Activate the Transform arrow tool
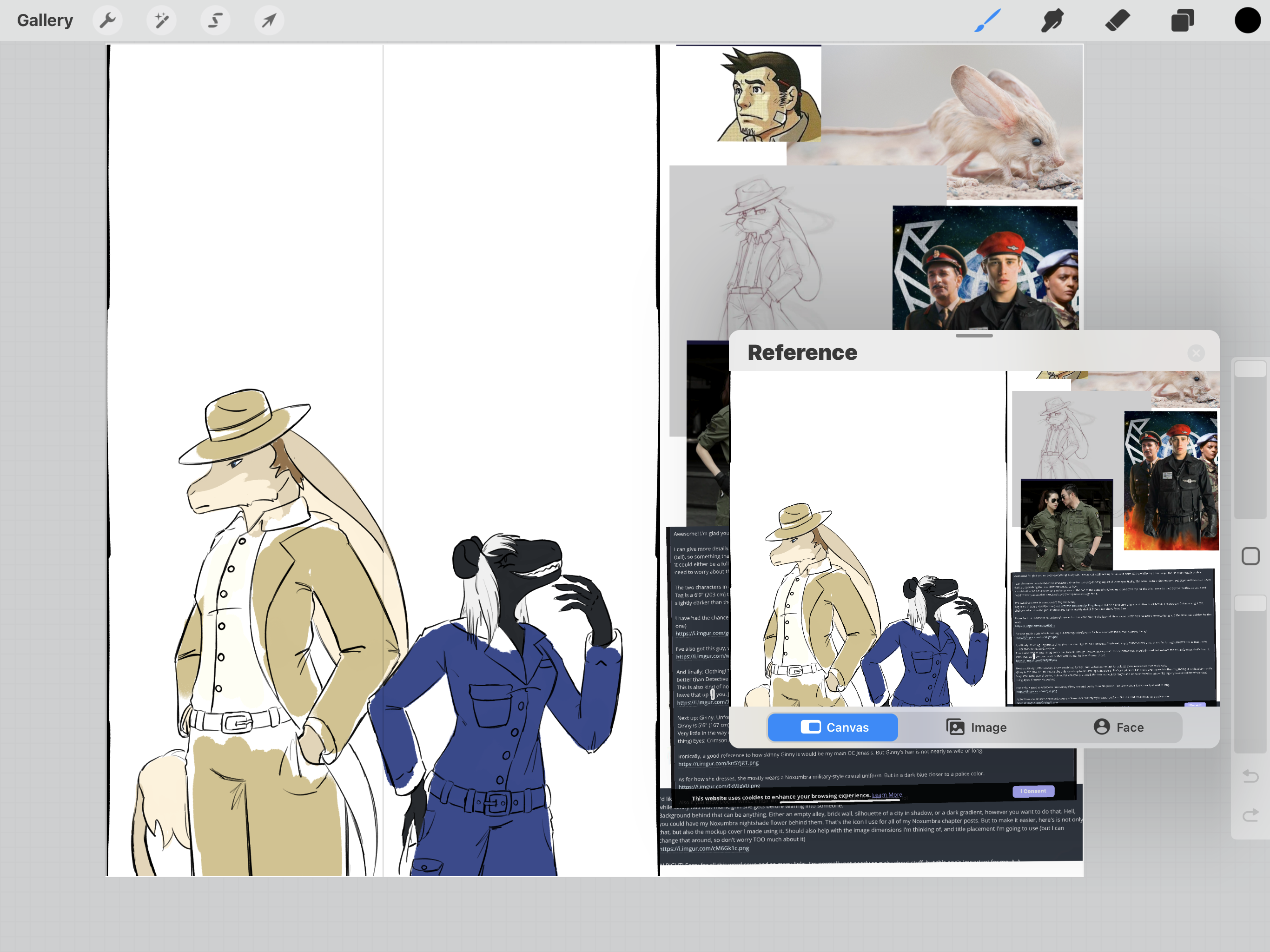Viewport: 1270px width, 952px height. 269,20
